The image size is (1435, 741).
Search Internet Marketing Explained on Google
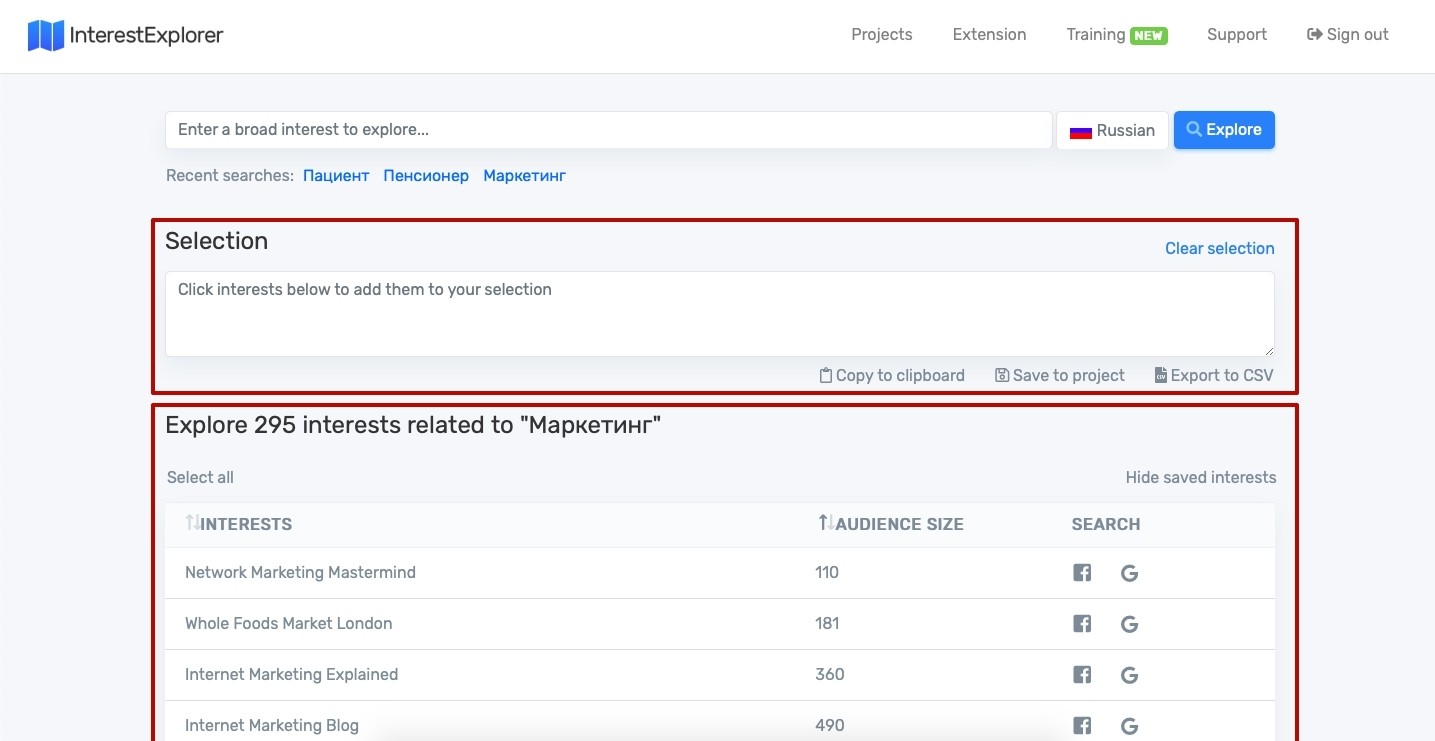click(1130, 675)
